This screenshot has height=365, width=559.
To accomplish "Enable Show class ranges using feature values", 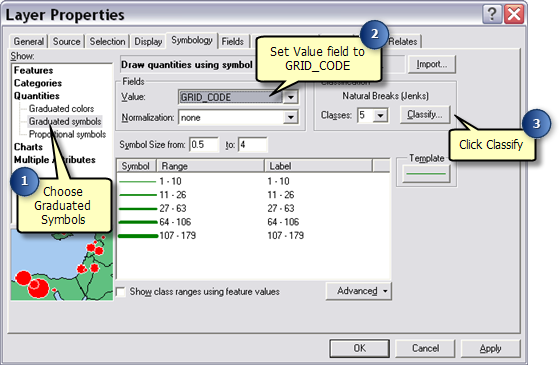I will click(x=121, y=292).
